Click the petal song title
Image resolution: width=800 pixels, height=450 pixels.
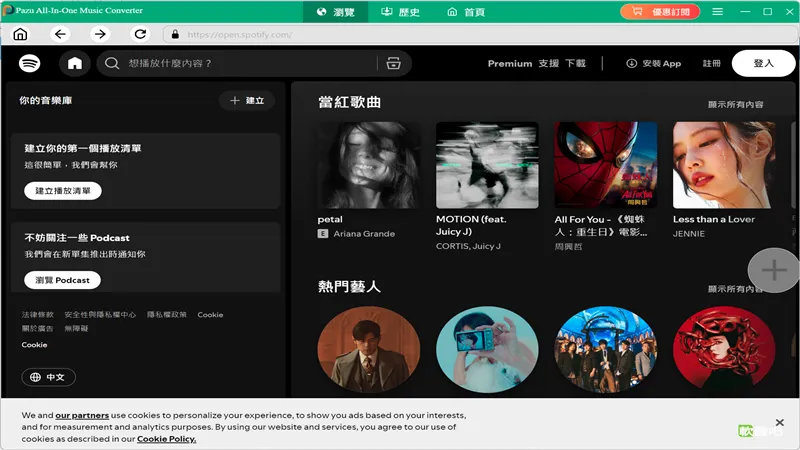[x=330, y=219]
